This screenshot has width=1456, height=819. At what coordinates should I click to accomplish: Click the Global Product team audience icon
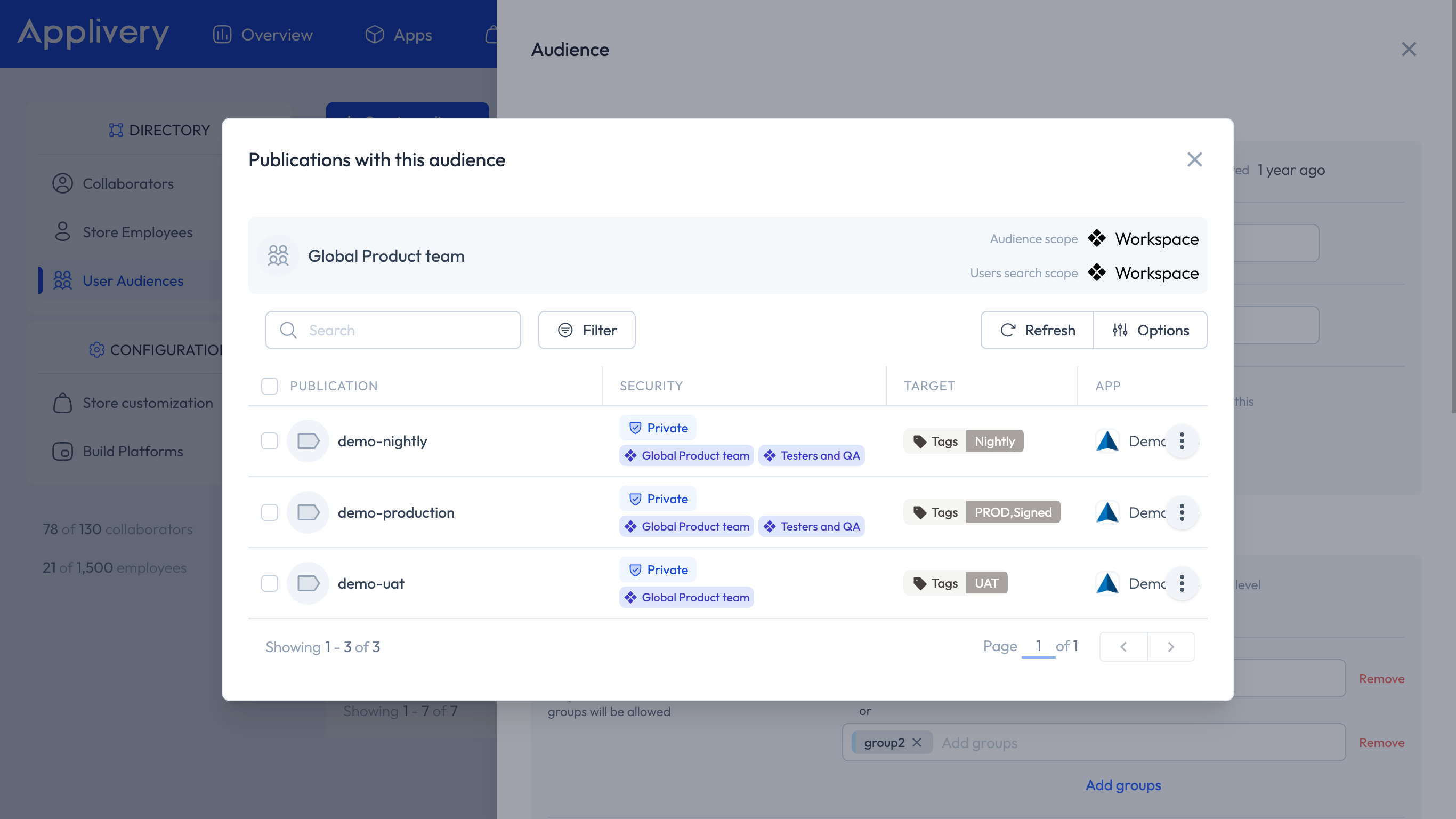278,255
